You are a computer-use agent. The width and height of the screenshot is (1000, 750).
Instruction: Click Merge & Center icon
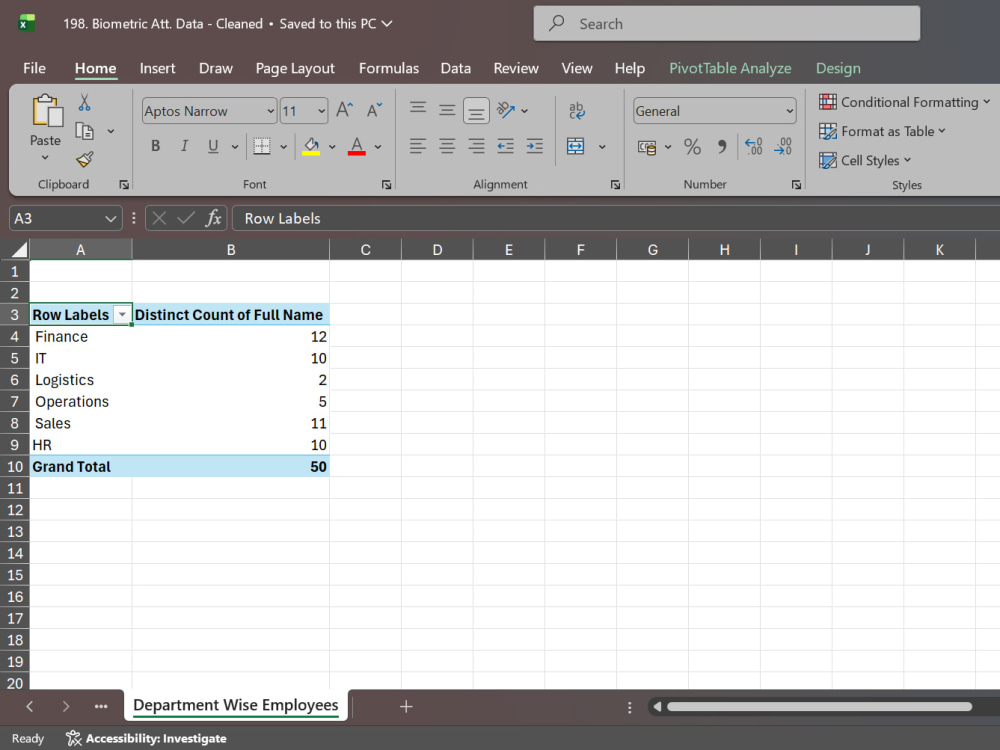pyautogui.click(x=575, y=146)
